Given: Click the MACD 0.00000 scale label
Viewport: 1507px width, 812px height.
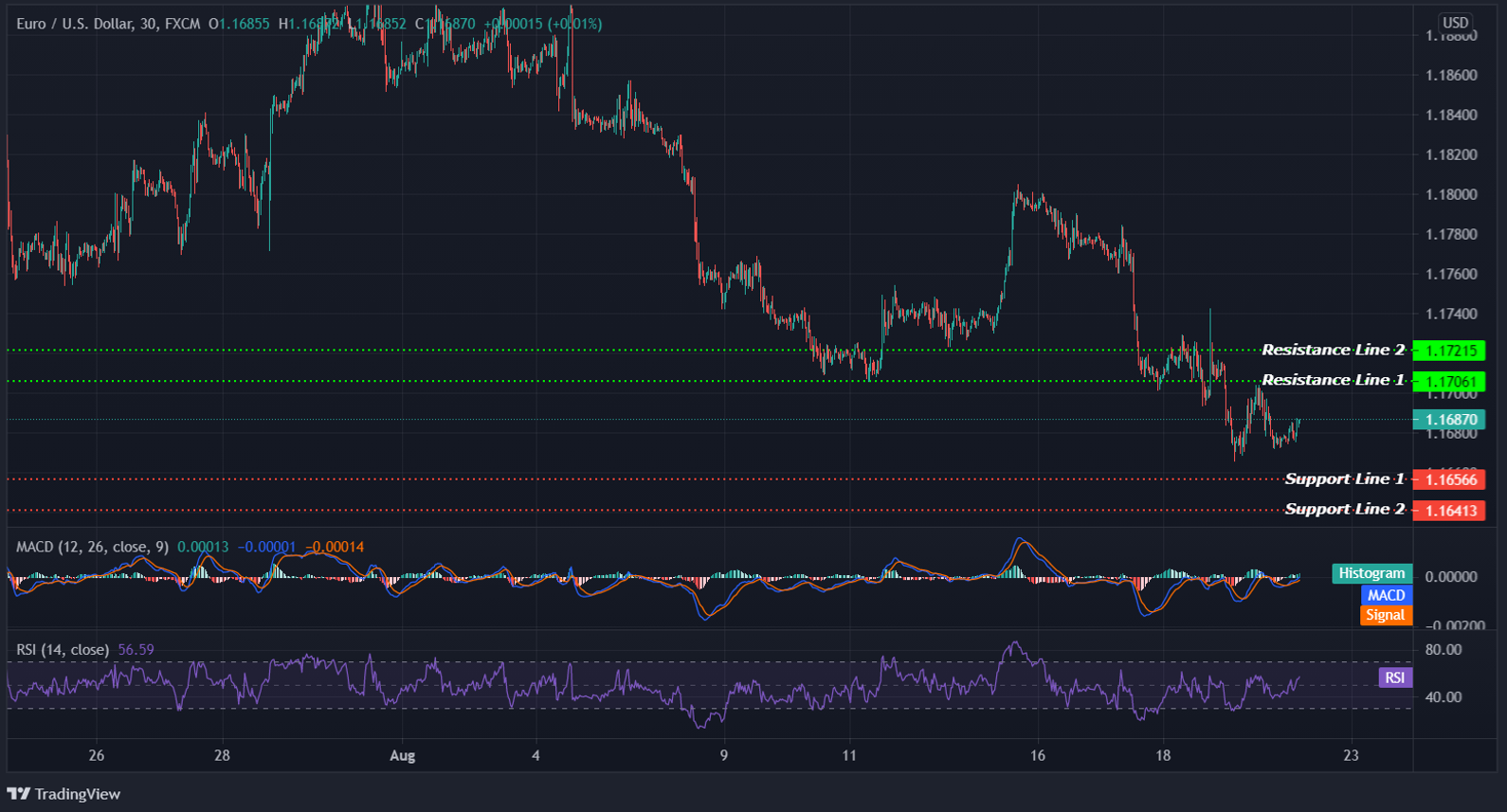Looking at the screenshot, I should [x=1451, y=576].
